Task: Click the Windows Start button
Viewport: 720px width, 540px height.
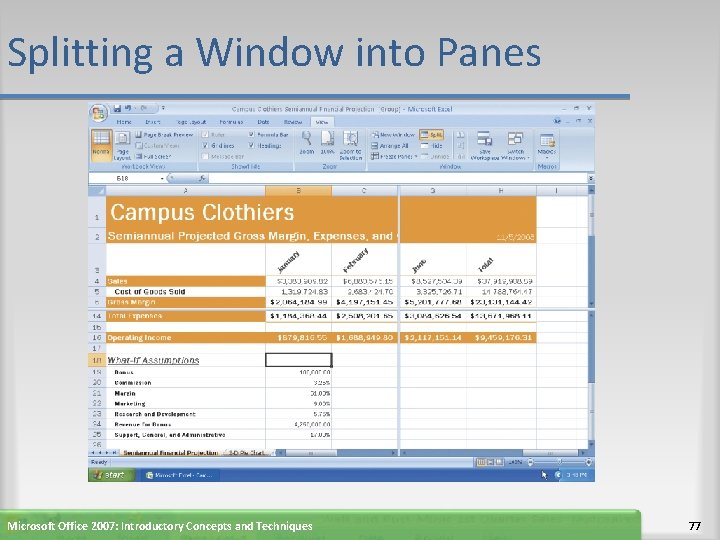Action: click(112, 475)
